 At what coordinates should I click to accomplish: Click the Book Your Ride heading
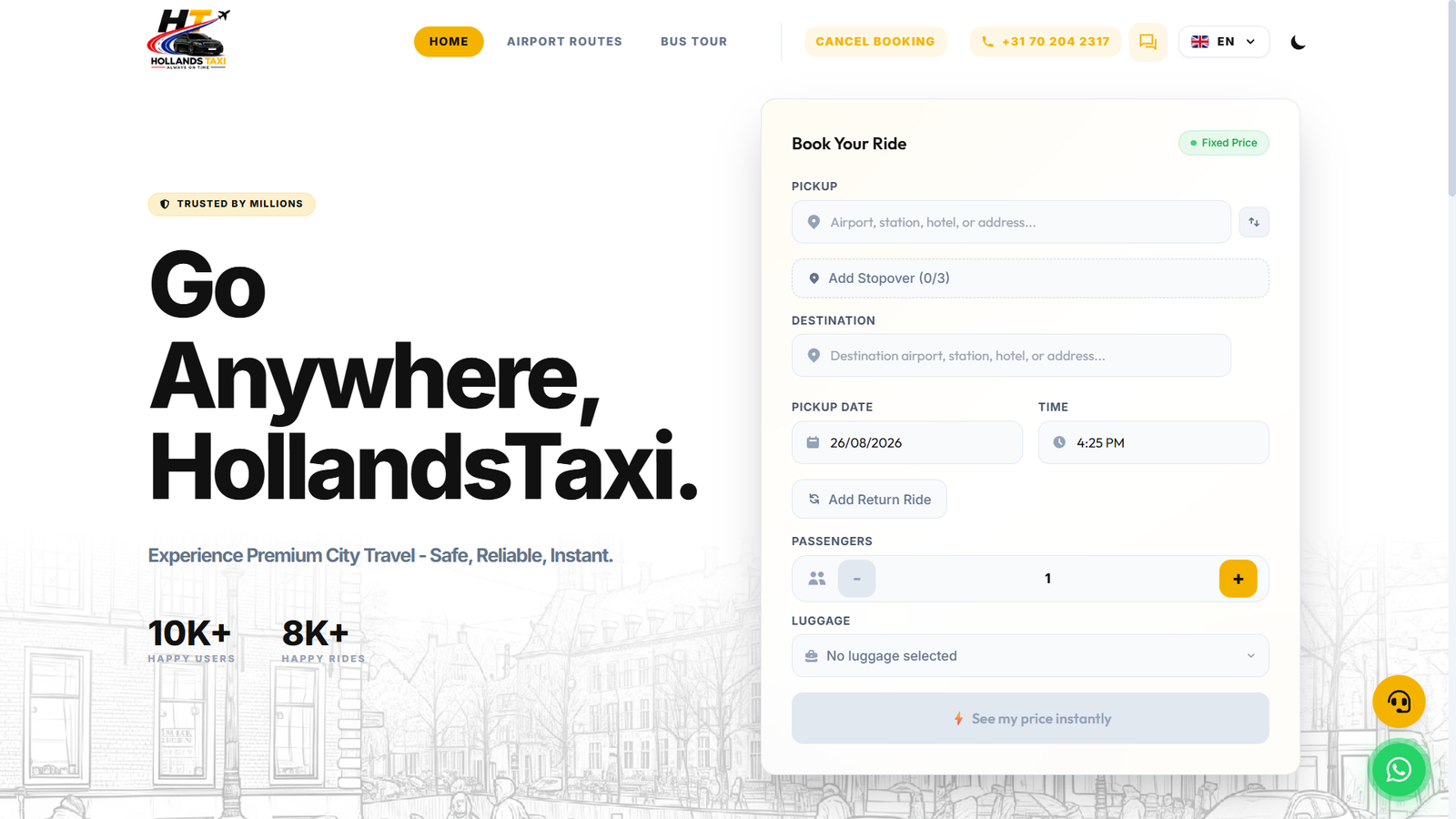849,144
